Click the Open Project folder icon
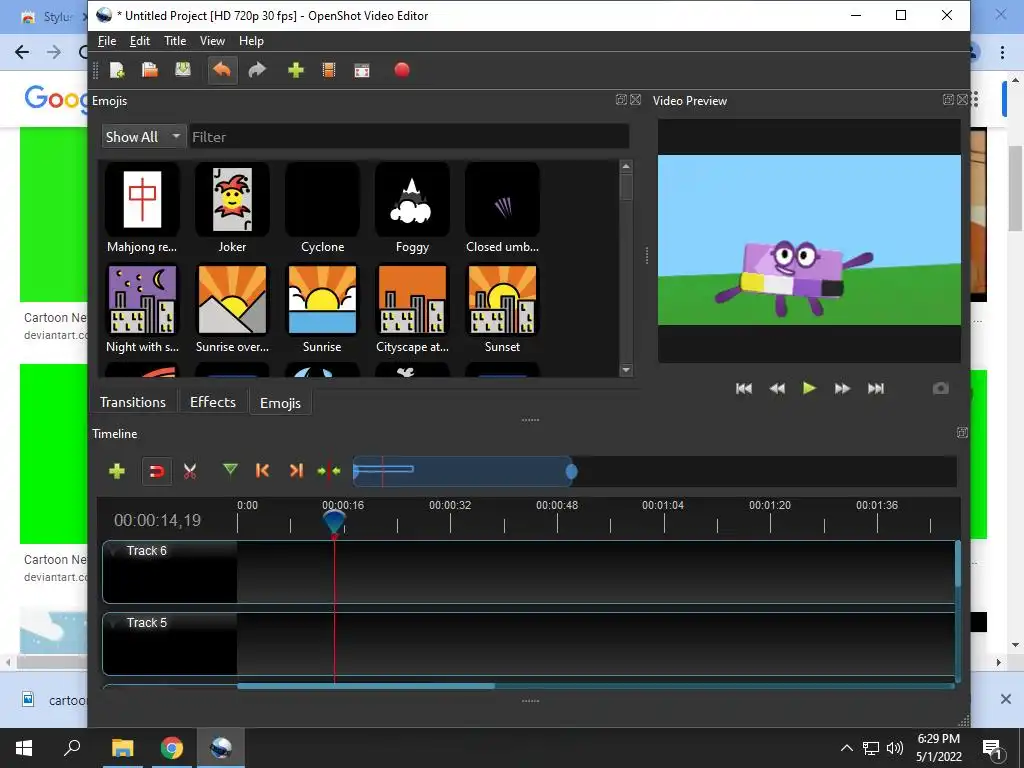The width and height of the screenshot is (1024, 768). [x=150, y=70]
